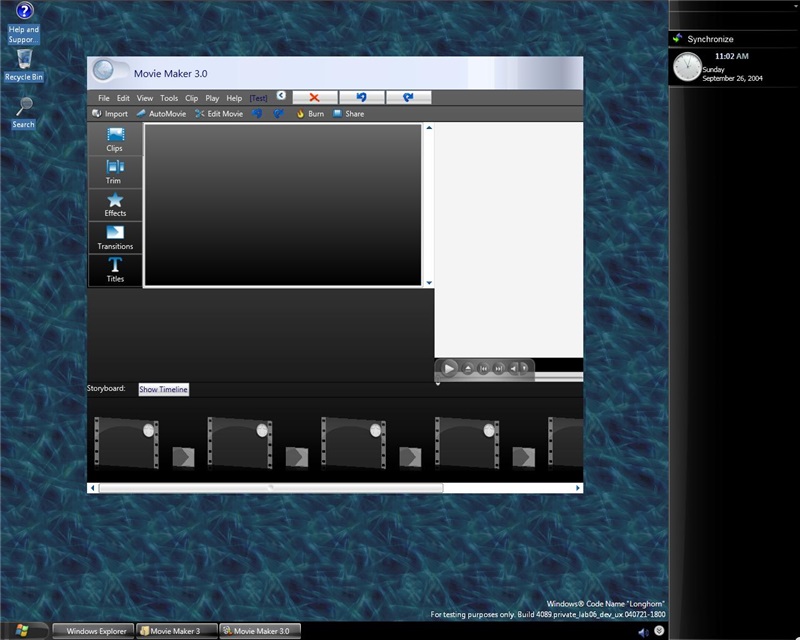Open the Clip menu
The width and height of the screenshot is (800, 640).
tap(191, 98)
